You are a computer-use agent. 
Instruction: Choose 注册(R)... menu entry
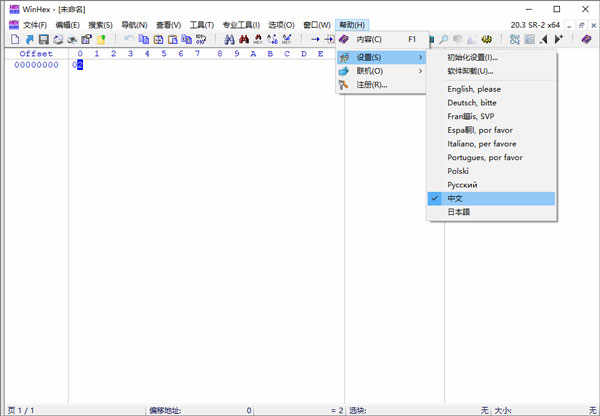tap(381, 85)
